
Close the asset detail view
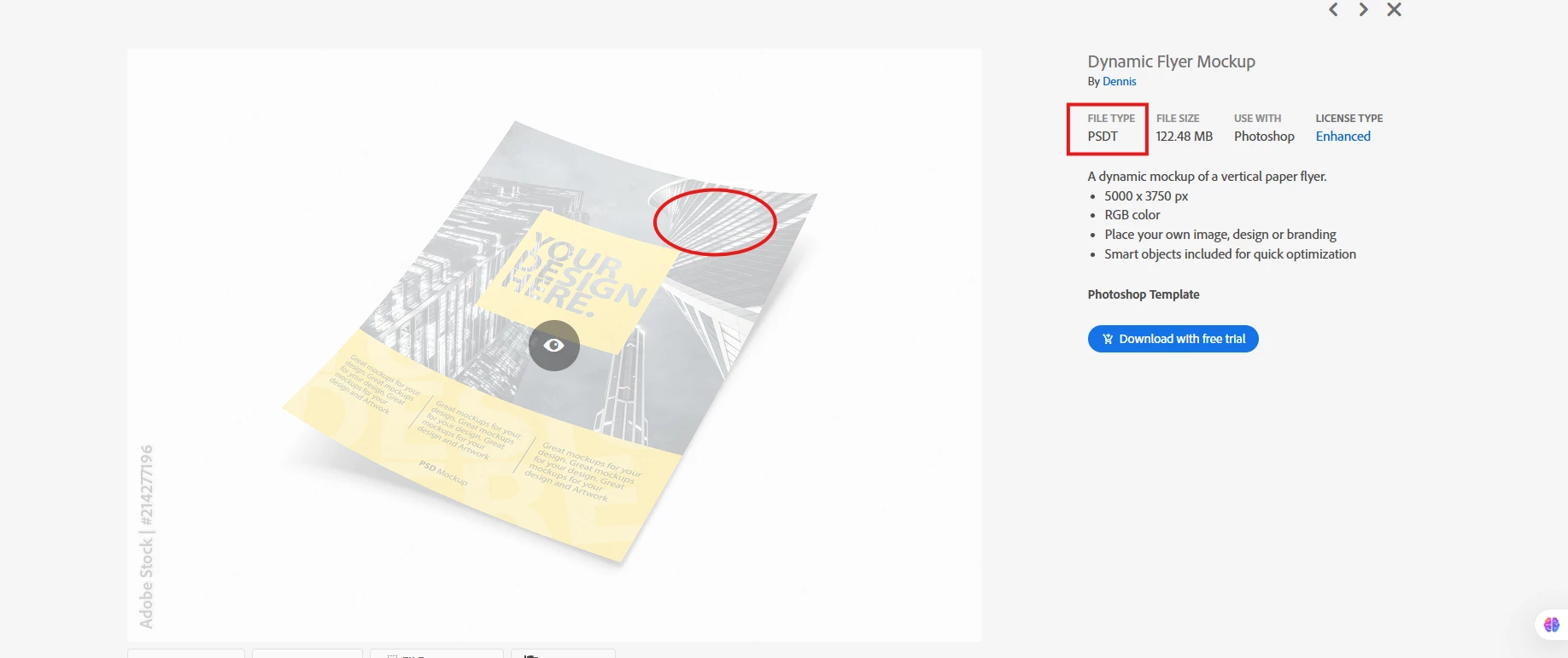pos(1394,9)
